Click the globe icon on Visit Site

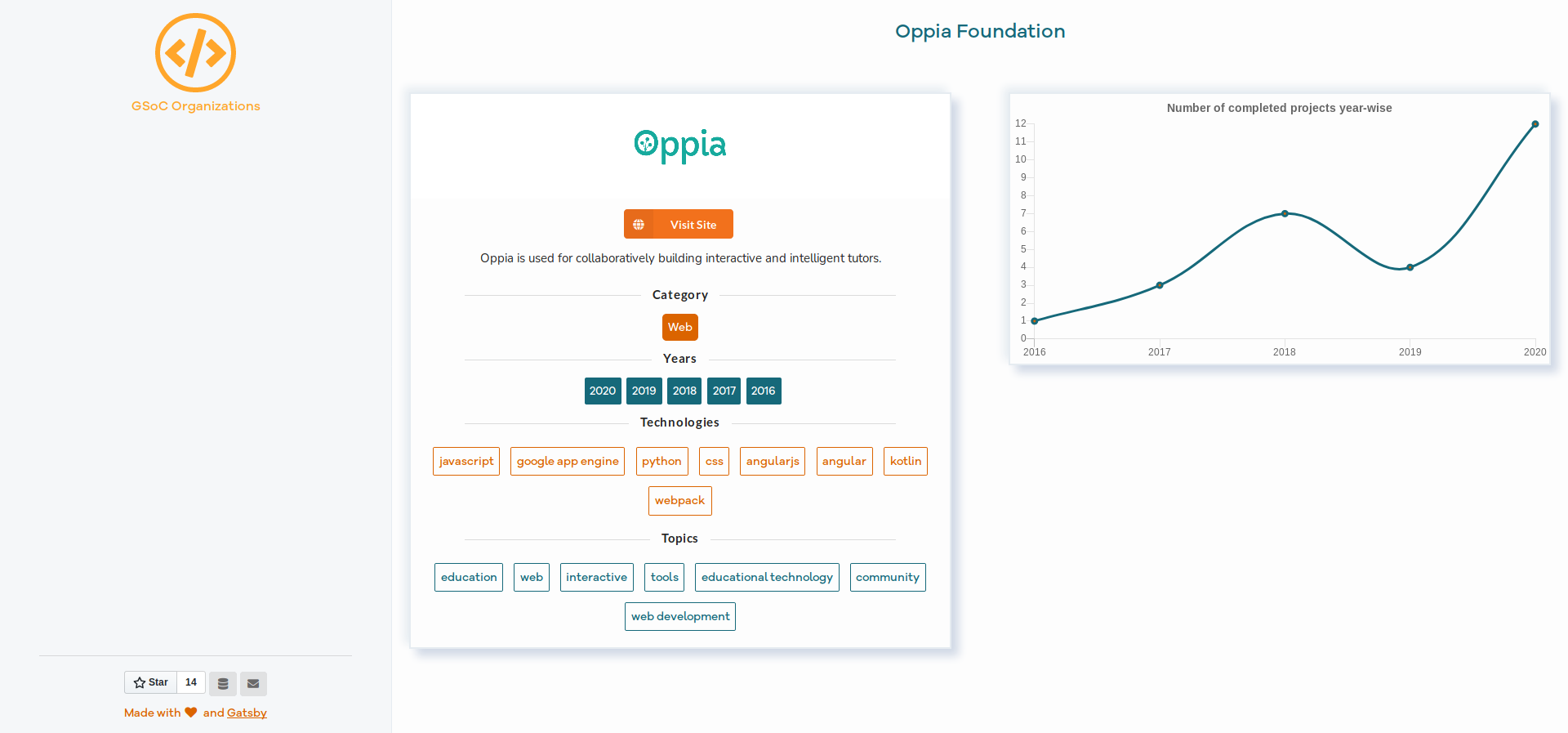(x=639, y=224)
